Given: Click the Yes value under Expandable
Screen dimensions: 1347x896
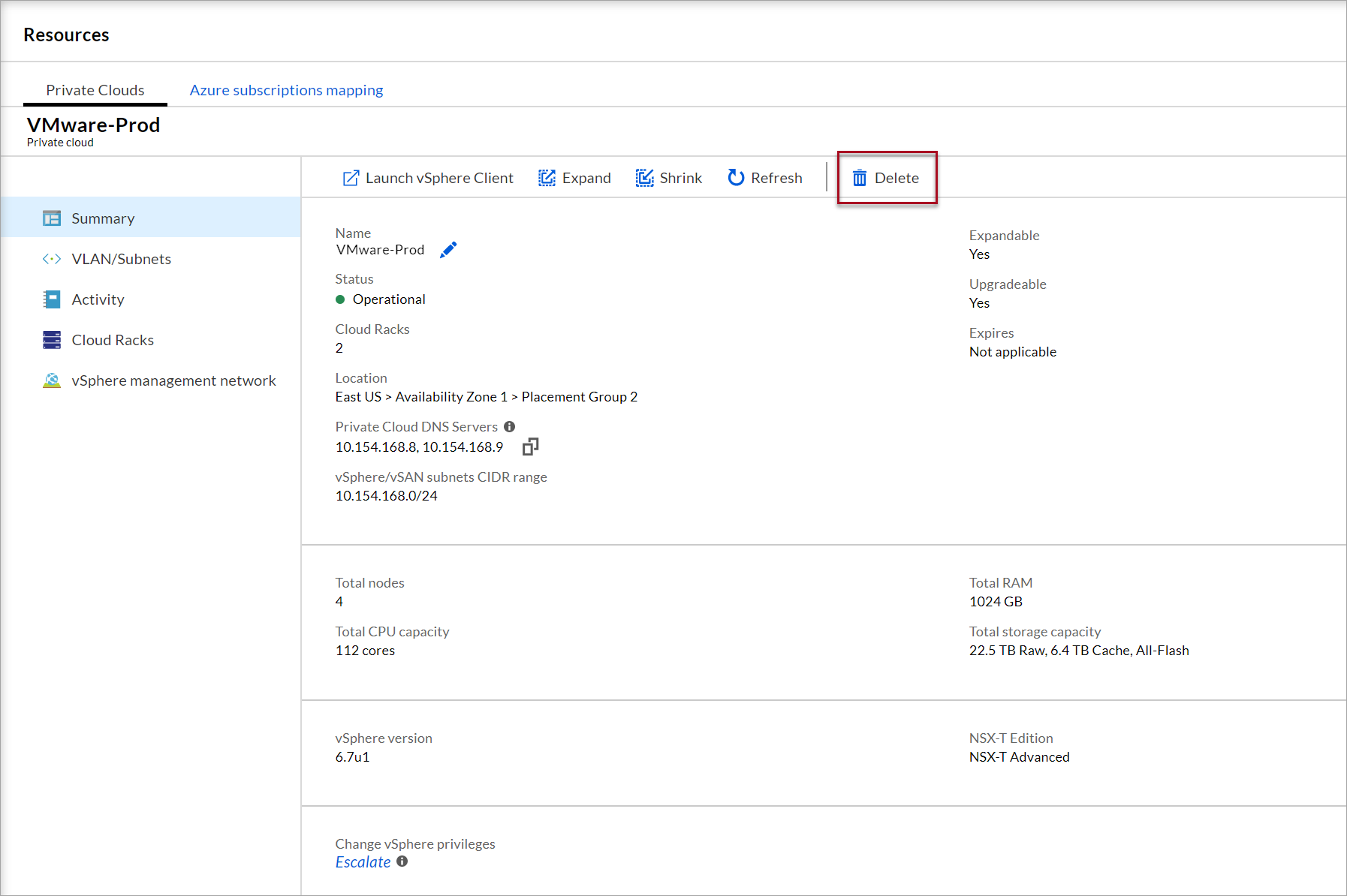Looking at the screenshot, I should click(x=980, y=254).
